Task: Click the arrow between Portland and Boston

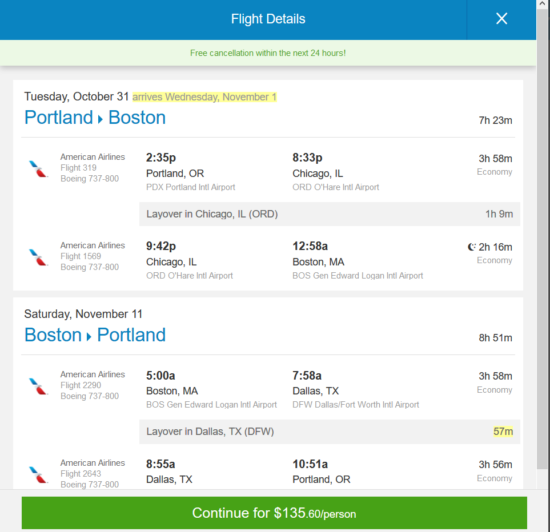Action: click(100, 120)
